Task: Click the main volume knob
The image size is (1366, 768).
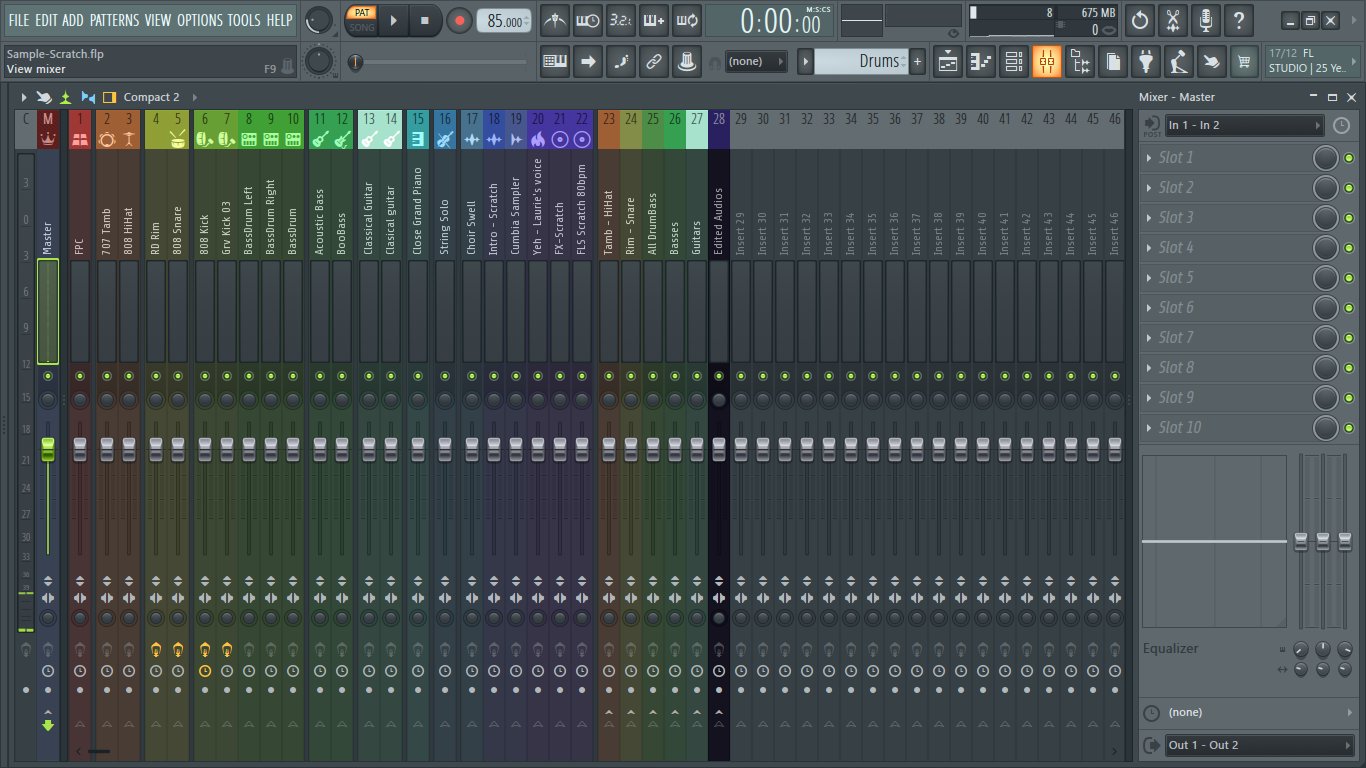Action: pos(320,20)
